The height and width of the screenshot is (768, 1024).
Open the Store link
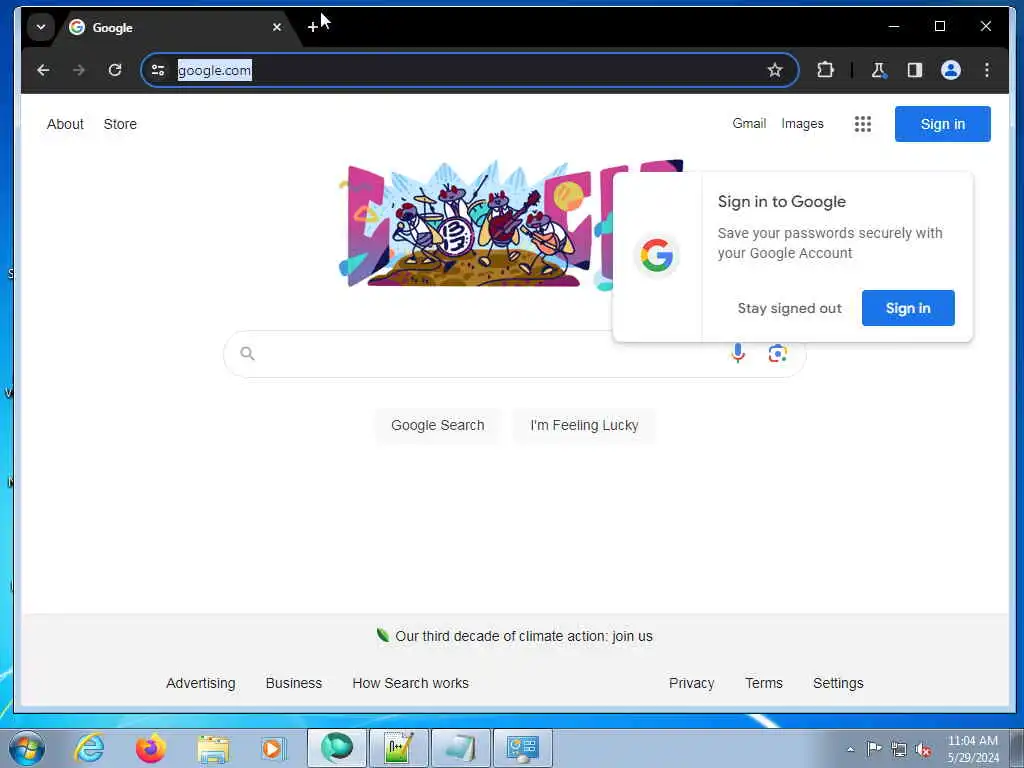click(120, 124)
